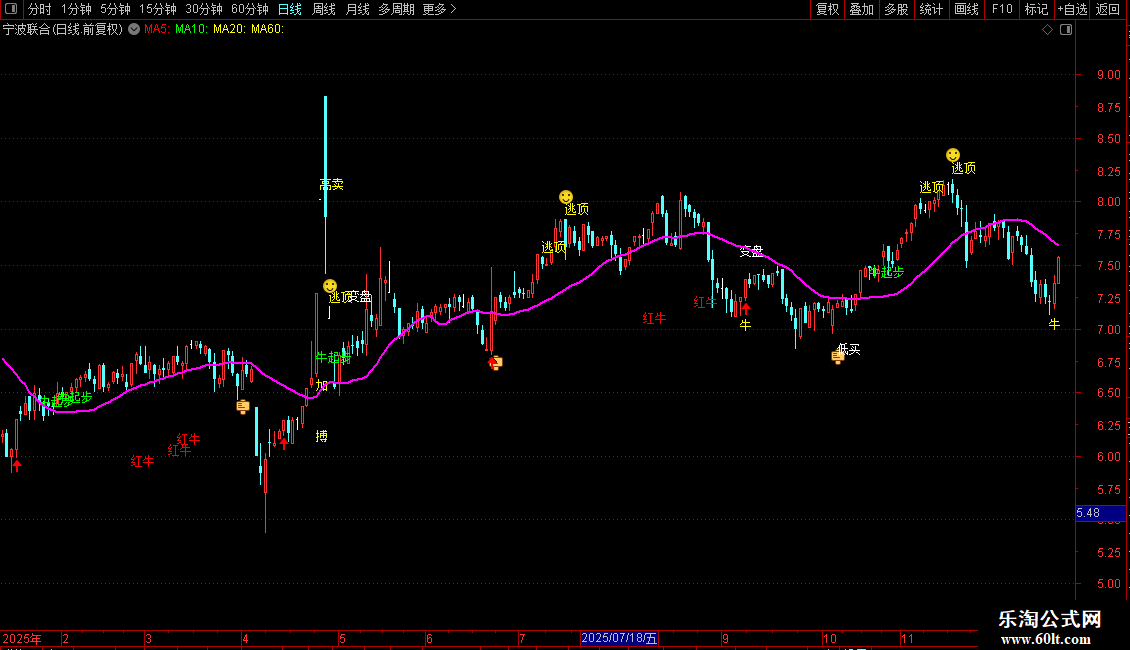Select the 5分钟 period tab
Image resolution: width=1130 pixels, height=650 pixels.
(115, 9)
